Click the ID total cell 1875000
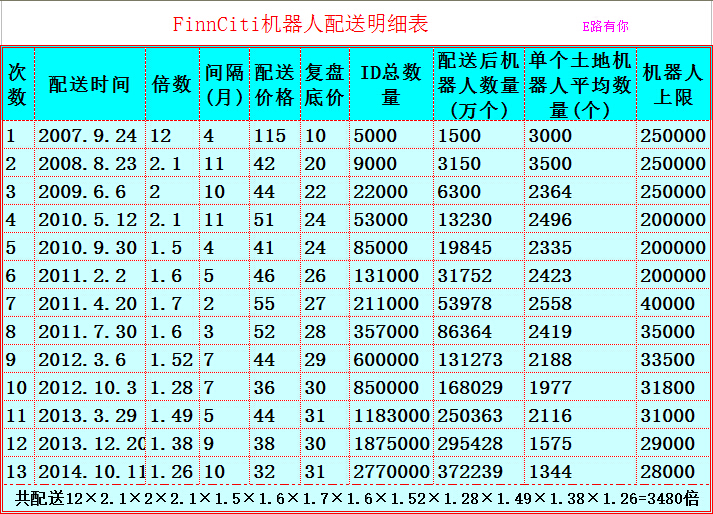 (x=391, y=443)
